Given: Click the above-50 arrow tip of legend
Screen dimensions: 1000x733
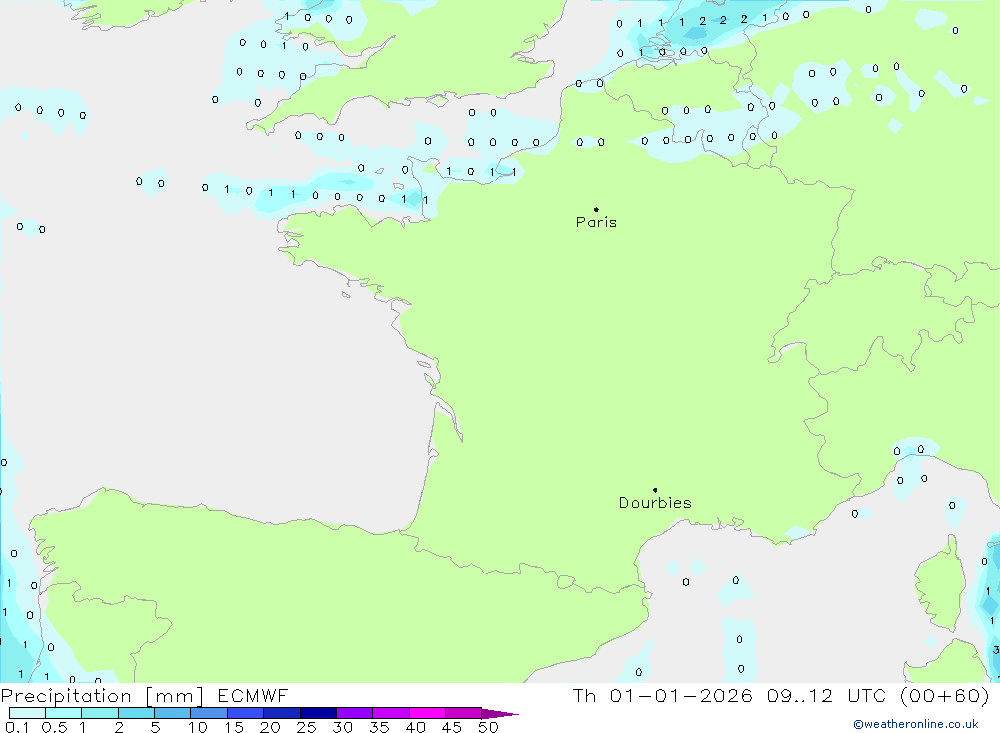Looking at the screenshot, I should 500,713.
